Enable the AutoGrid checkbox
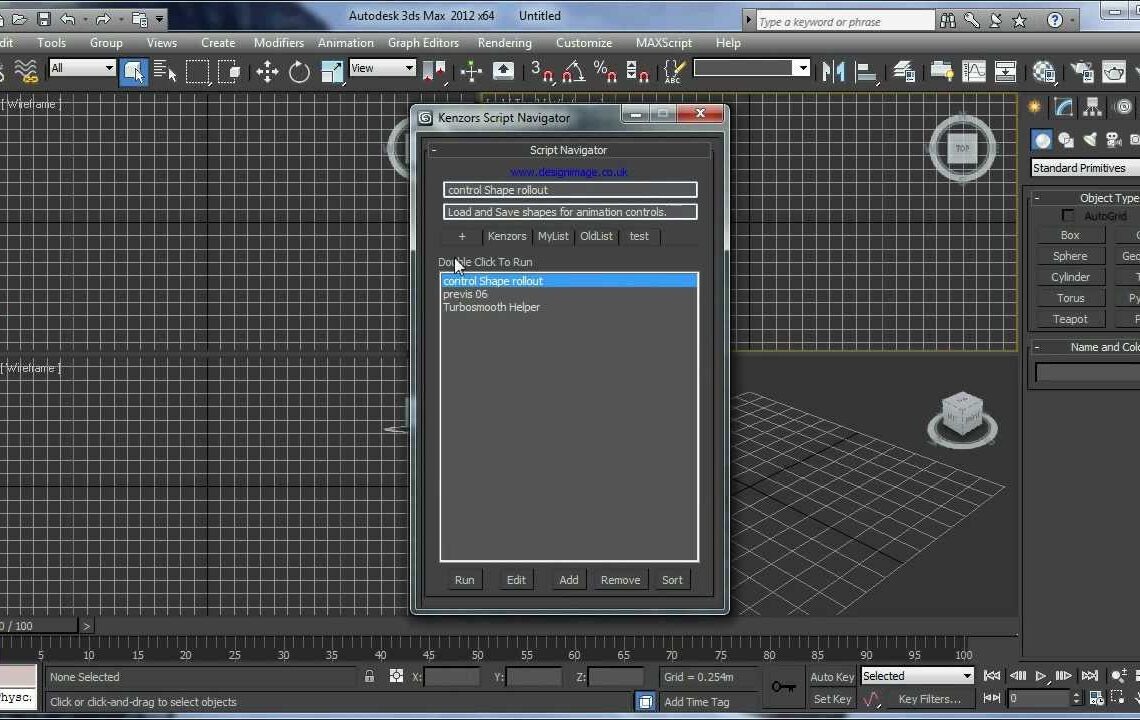This screenshot has height=720, width=1140. 1068,215
